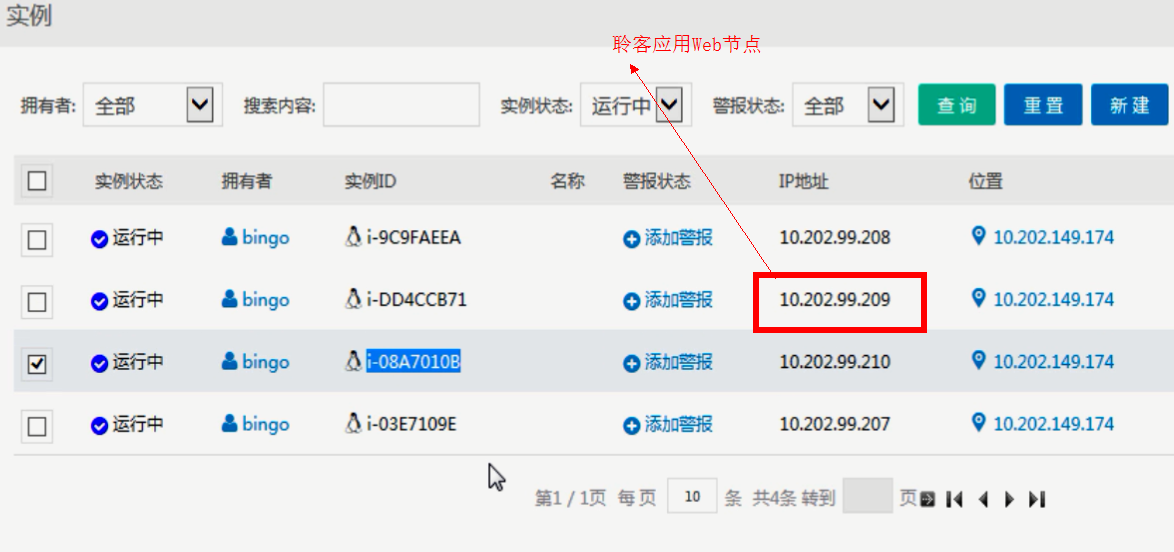The width and height of the screenshot is (1174, 552).
Task: Jump to last page icon
Action: 1037,499
